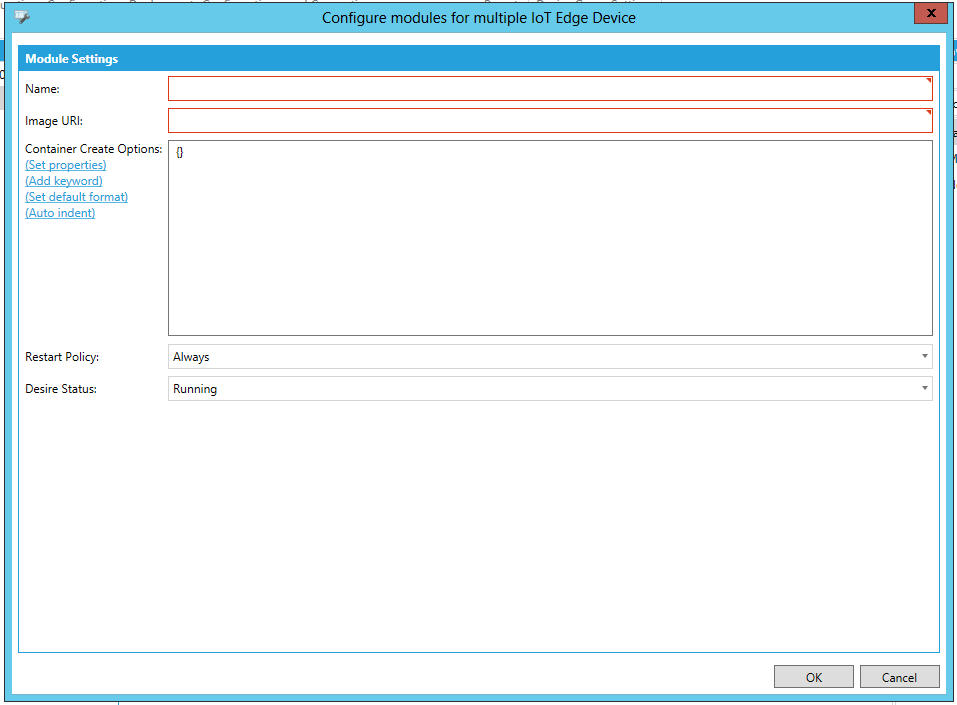The height and width of the screenshot is (705, 957).
Task: Select the Image URI: label text
Action: coord(54,121)
